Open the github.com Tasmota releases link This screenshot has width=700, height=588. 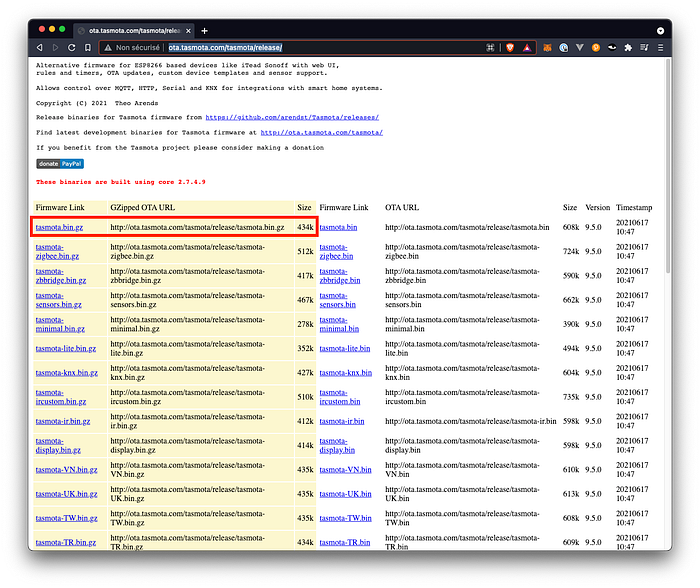[x=292, y=117]
